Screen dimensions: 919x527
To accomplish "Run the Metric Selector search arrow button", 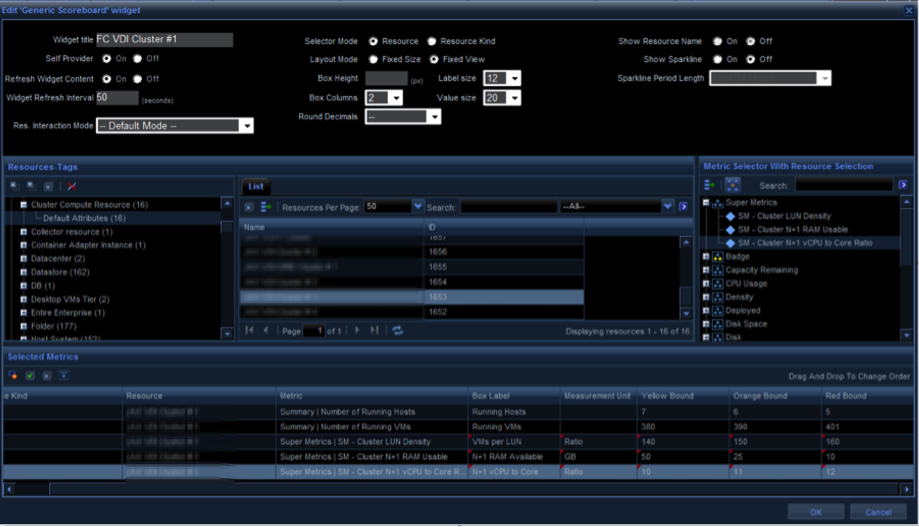I will click(x=903, y=186).
